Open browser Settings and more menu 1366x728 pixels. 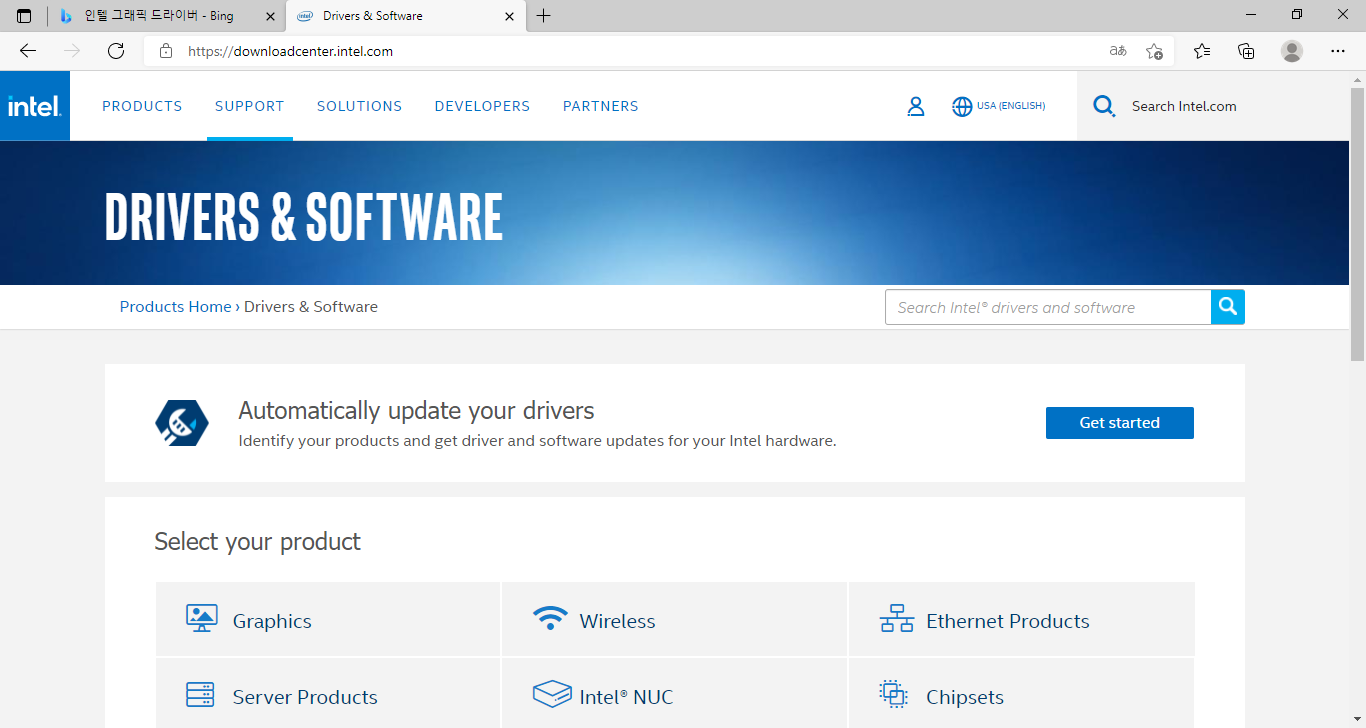(x=1338, y=51)
